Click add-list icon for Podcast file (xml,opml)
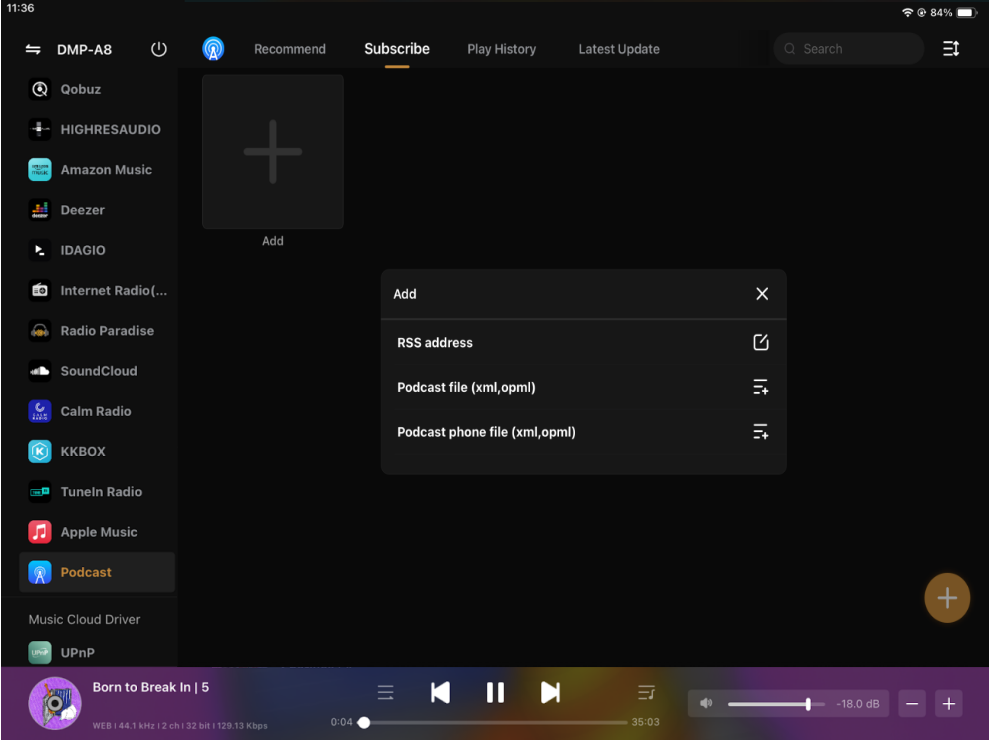 (761, 387)
